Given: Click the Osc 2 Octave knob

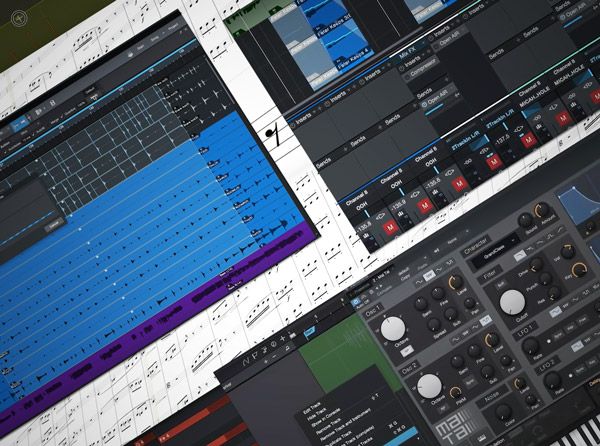Looking at the screenshot, I should click(x=430, y=386).
